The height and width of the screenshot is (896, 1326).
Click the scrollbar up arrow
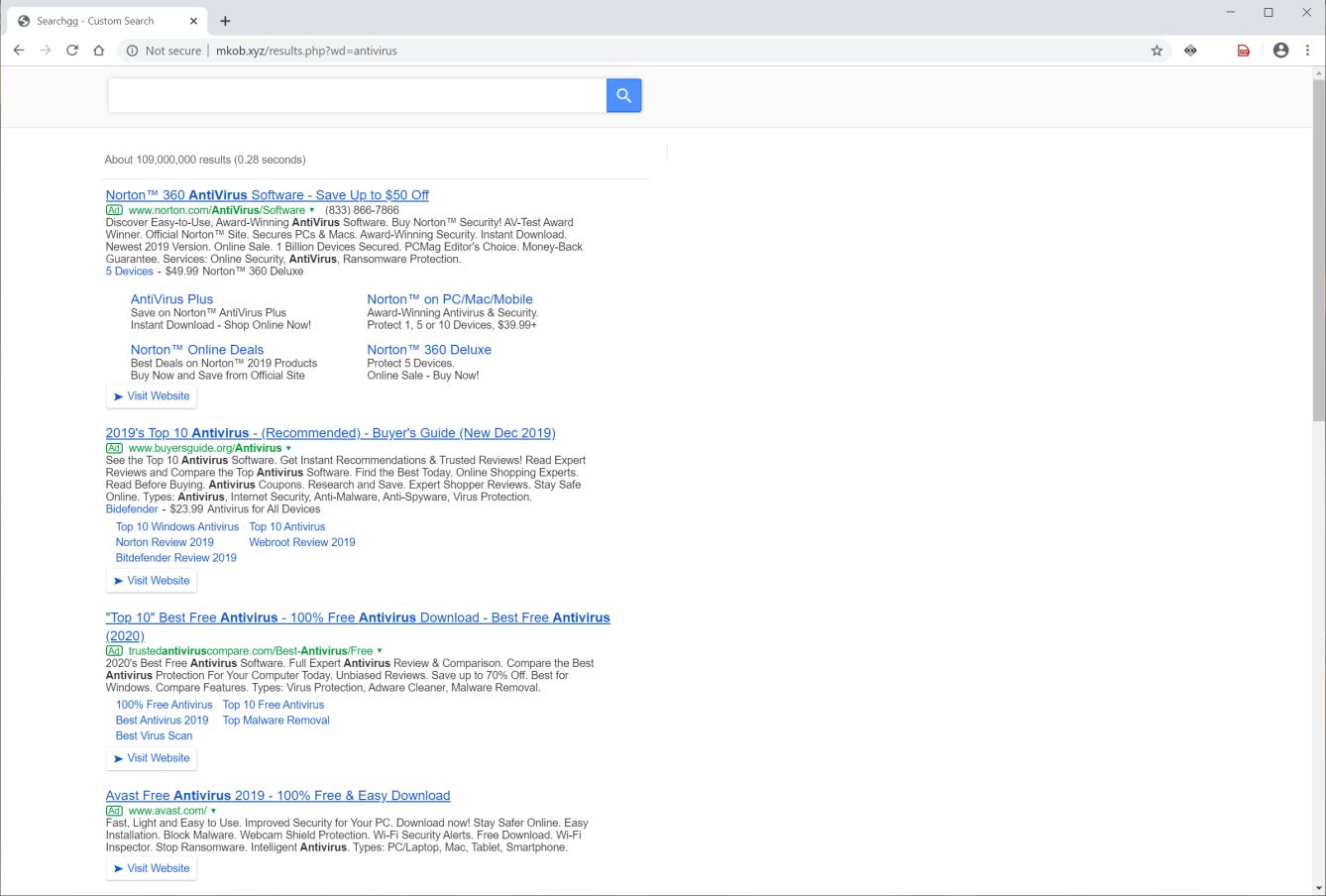(x=1318, y=73)
